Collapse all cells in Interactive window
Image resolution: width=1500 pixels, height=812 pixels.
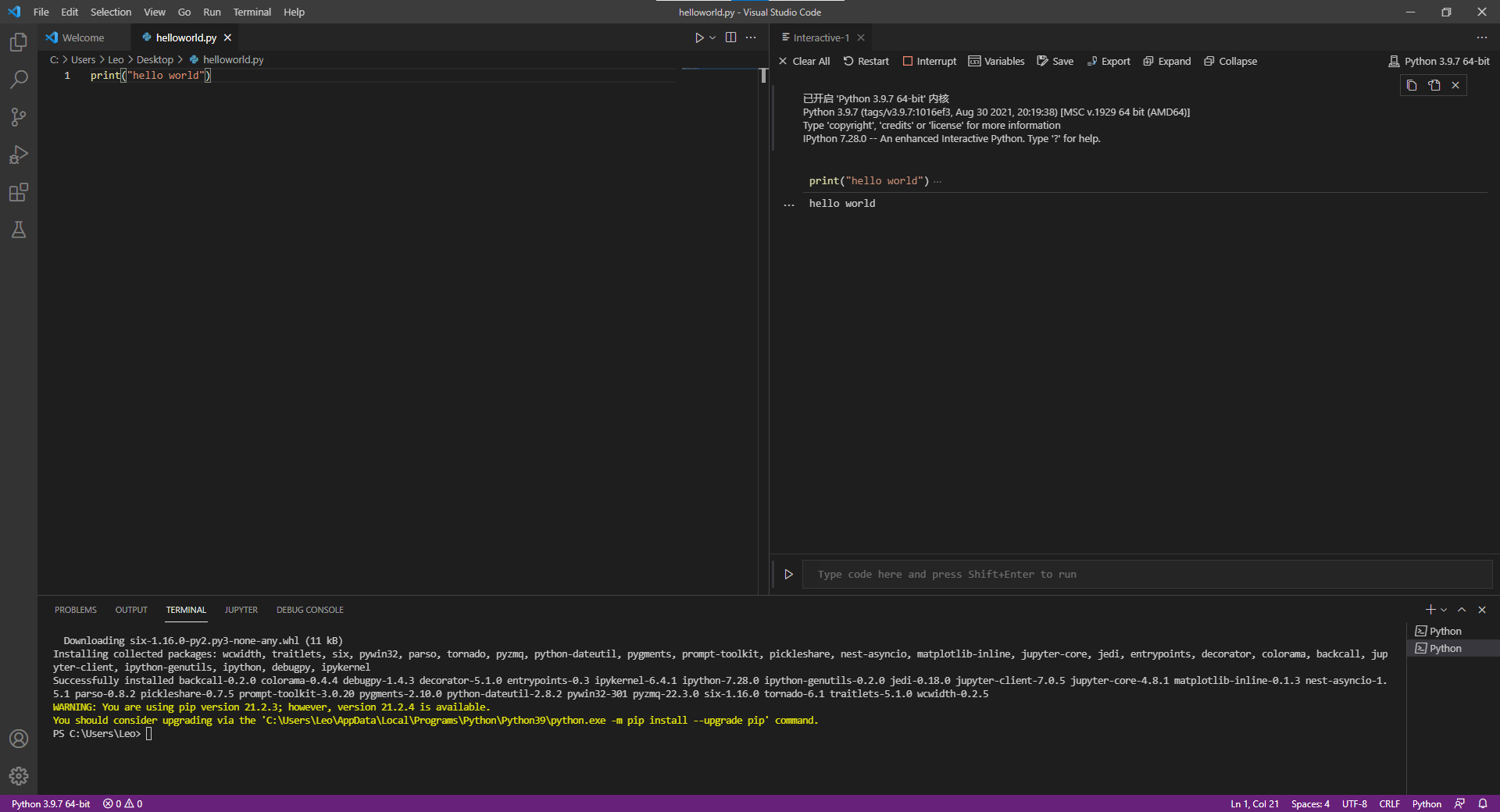tap(1230, 61)
